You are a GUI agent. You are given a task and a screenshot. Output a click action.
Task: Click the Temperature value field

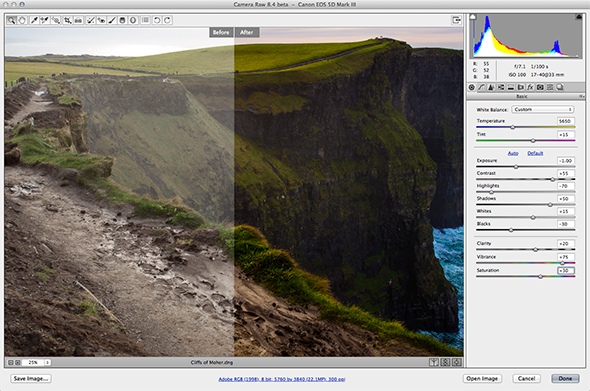(565, 121)
